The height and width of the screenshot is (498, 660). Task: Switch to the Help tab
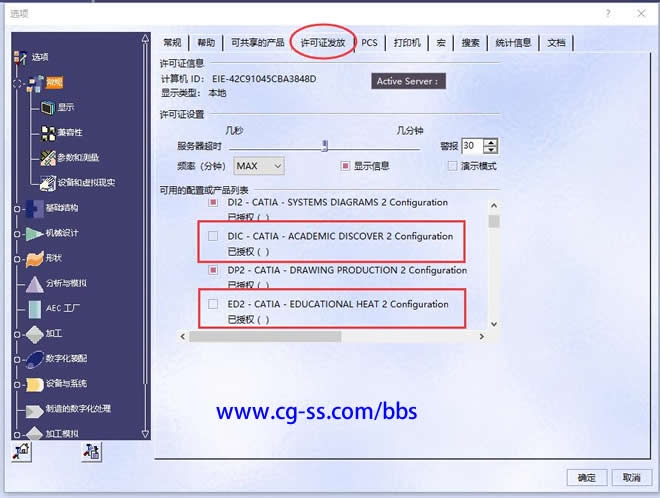click(206, 43)
